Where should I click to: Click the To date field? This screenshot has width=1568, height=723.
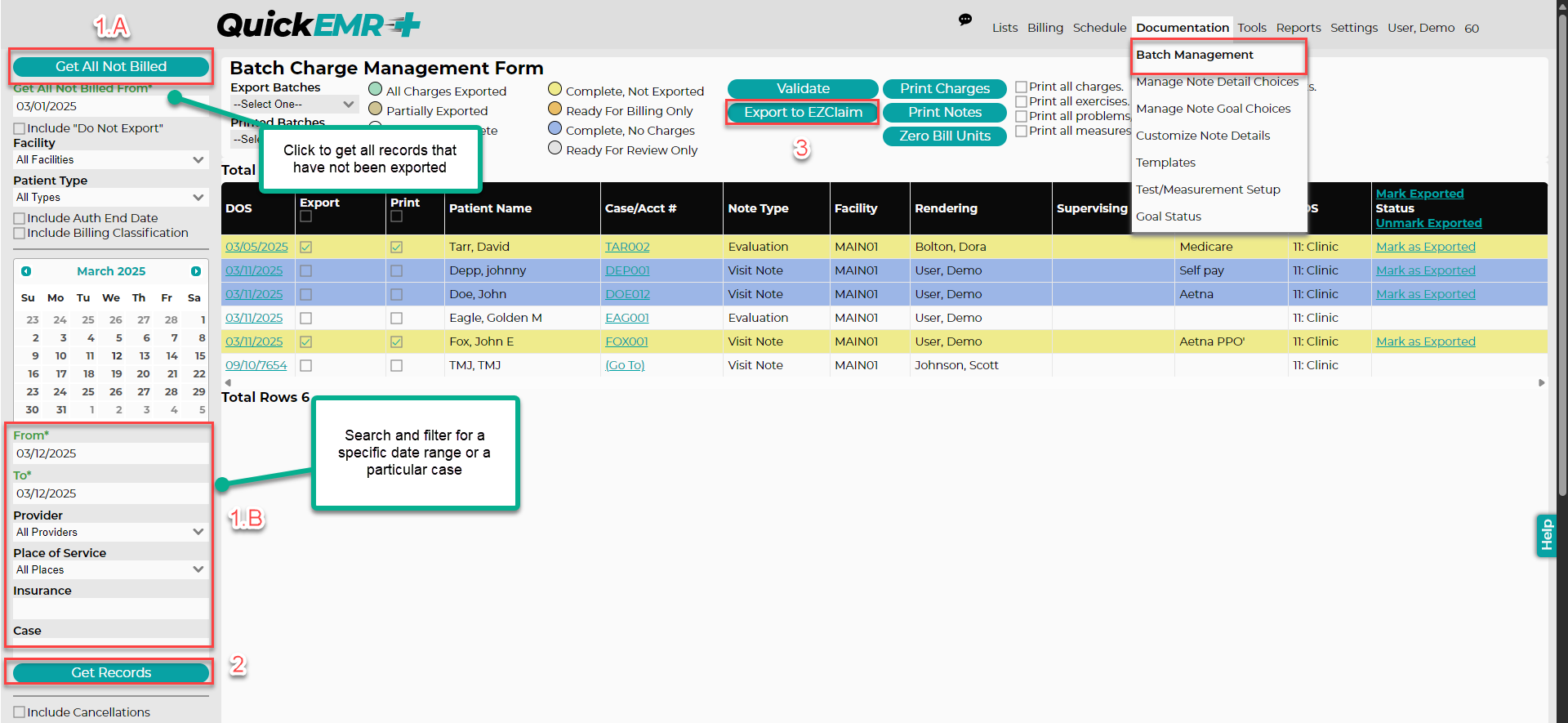(x=110, y=493)
